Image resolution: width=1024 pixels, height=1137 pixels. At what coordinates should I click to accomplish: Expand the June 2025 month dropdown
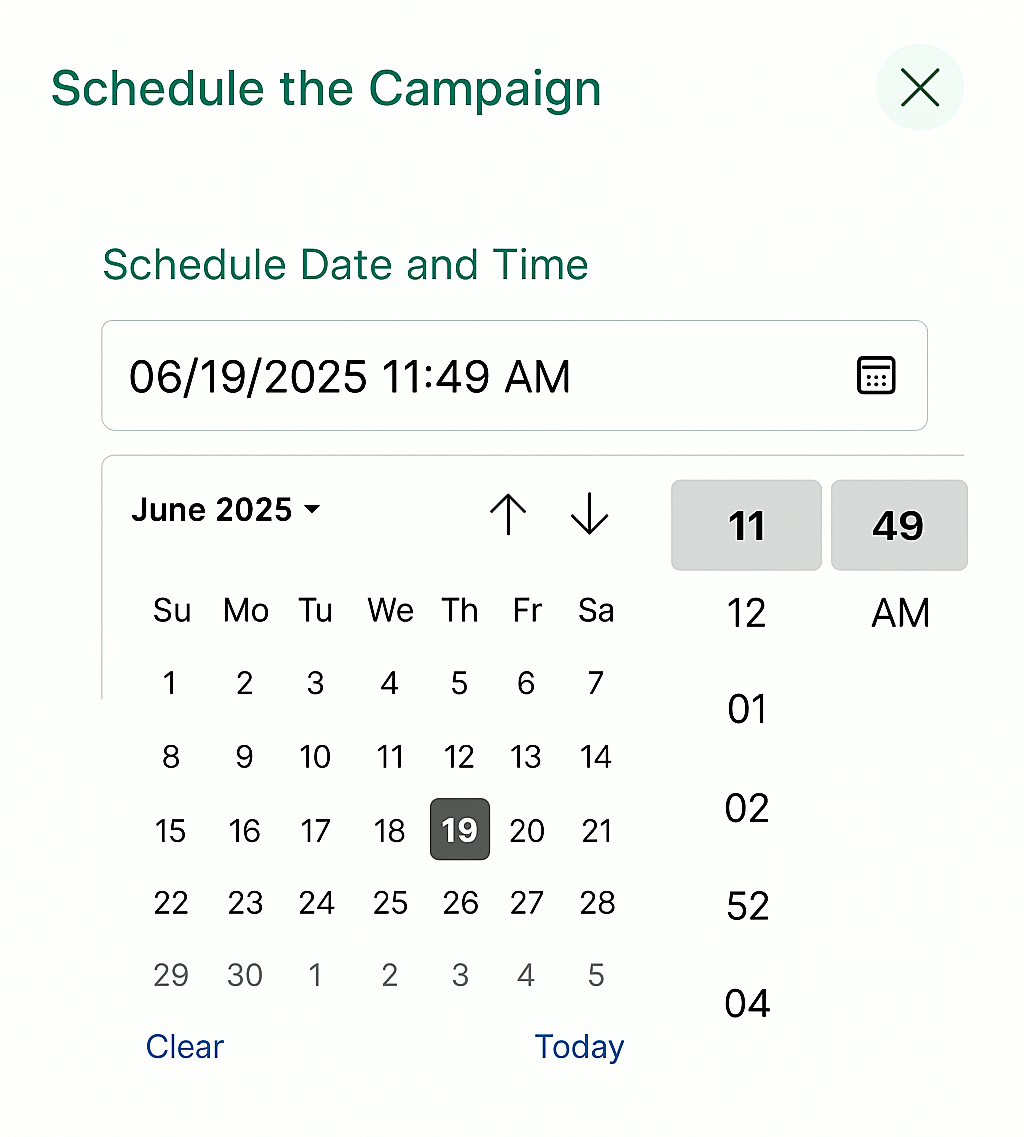coord(226,510)
